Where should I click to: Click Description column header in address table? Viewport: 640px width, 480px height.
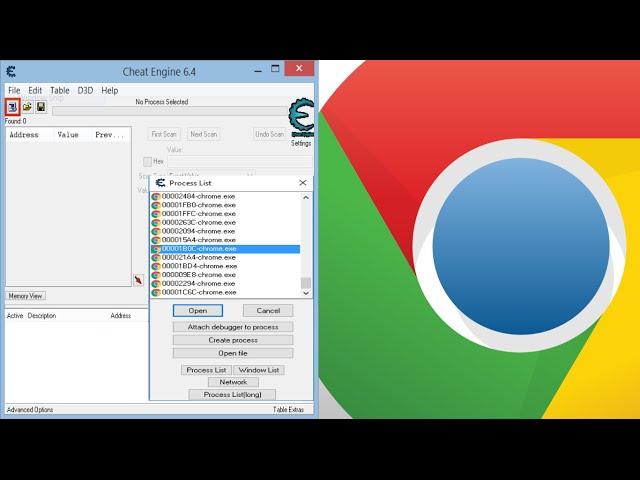coord(42,316)
